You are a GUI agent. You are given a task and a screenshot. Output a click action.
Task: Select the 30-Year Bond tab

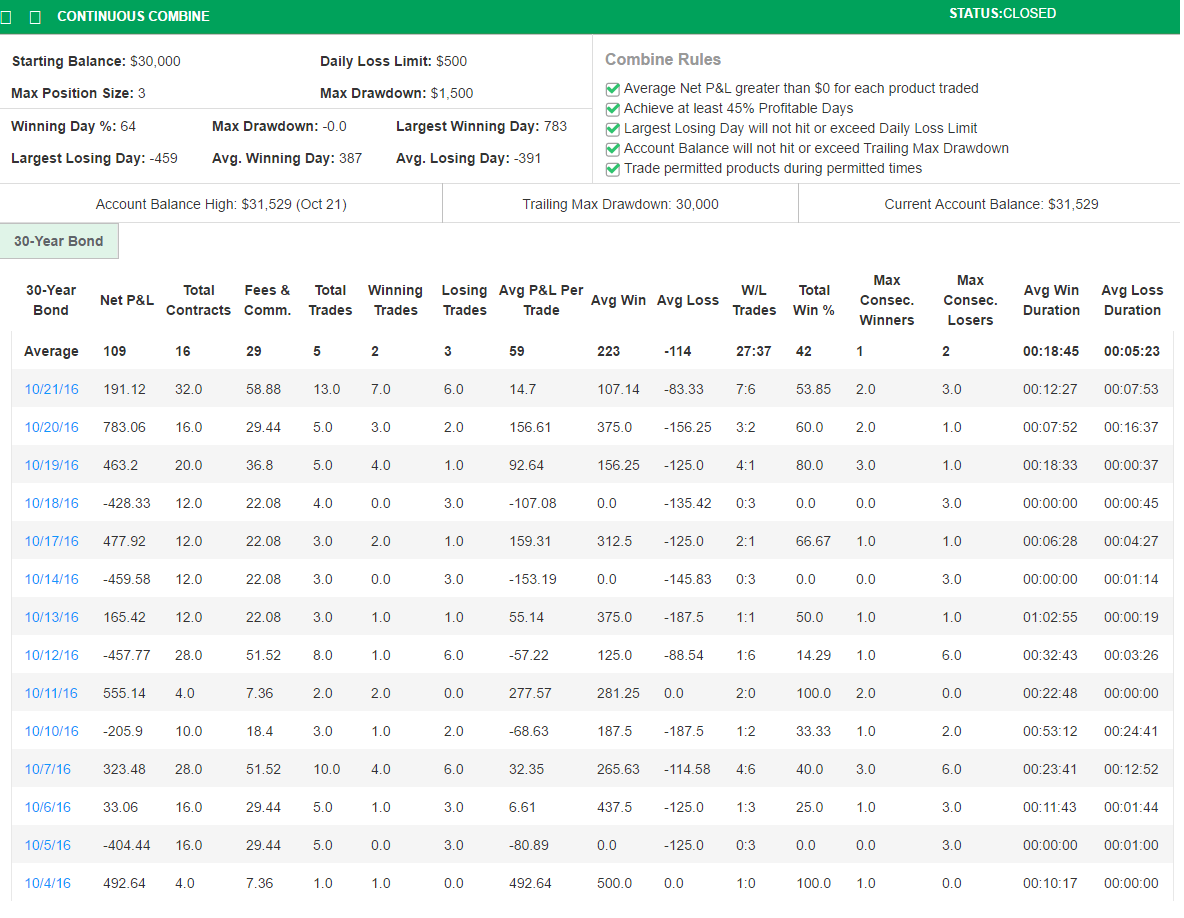pos(58,241)
